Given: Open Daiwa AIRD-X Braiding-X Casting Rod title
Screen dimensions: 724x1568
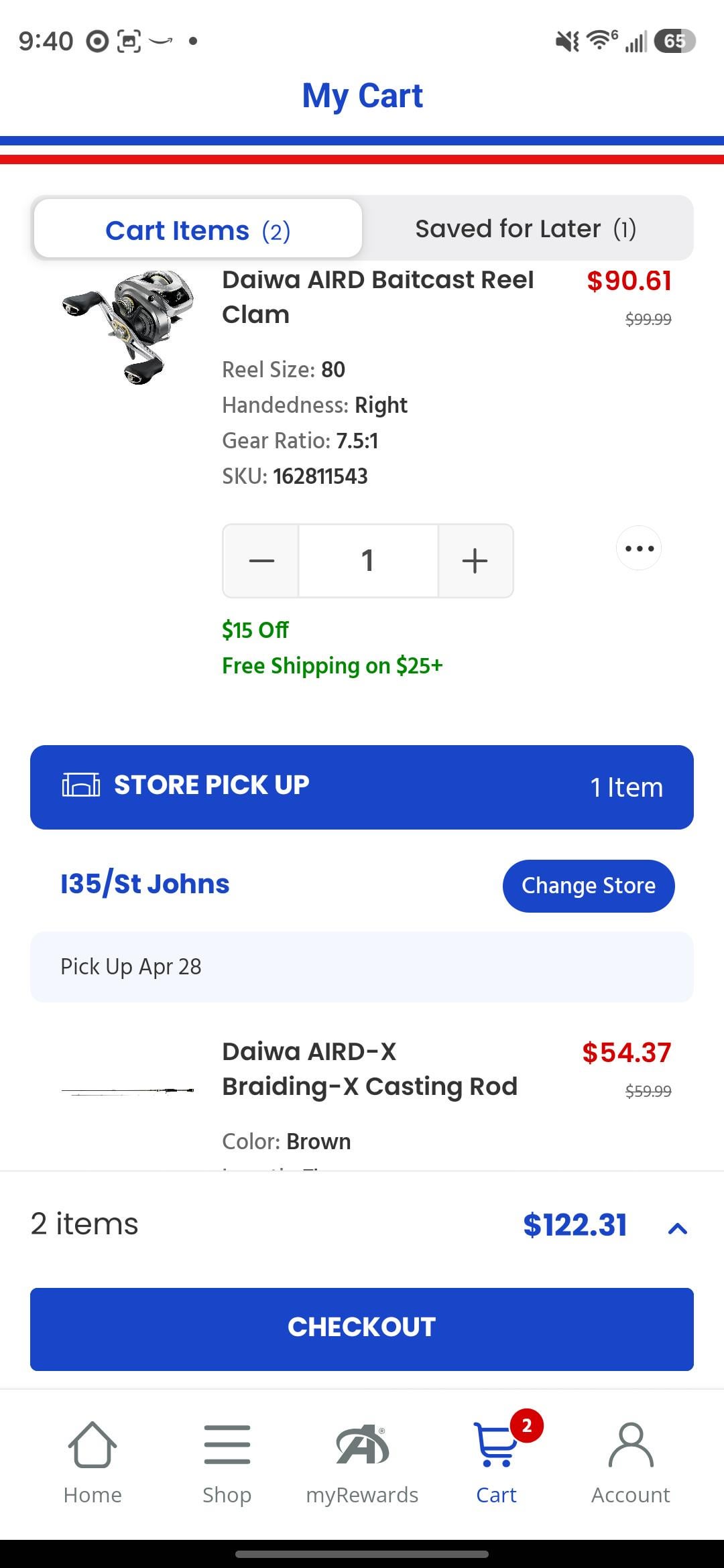Looking at the screenshot, I should point(370,1069).
